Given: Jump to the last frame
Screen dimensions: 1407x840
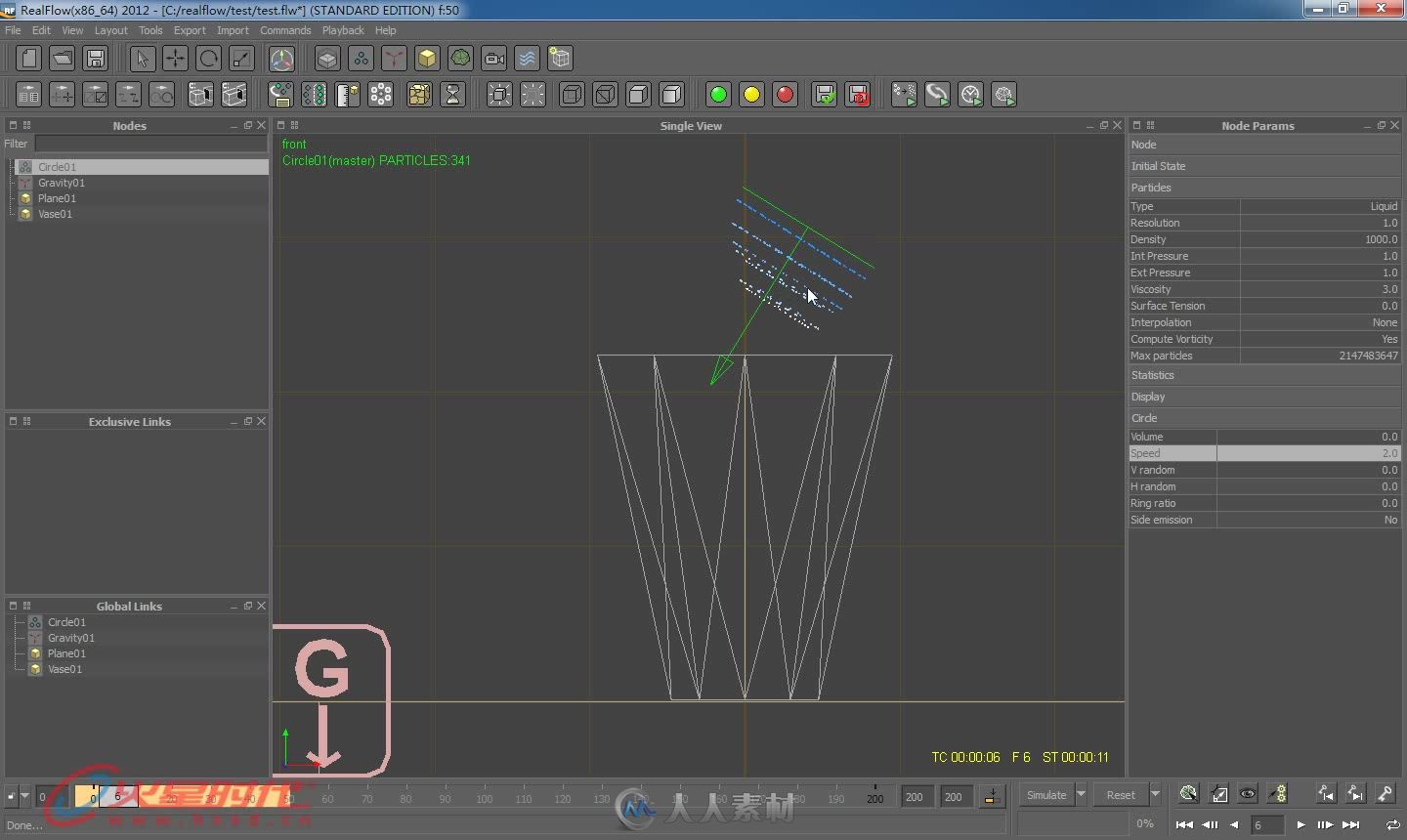Looking at the screenshot, I should (1351, 825).
